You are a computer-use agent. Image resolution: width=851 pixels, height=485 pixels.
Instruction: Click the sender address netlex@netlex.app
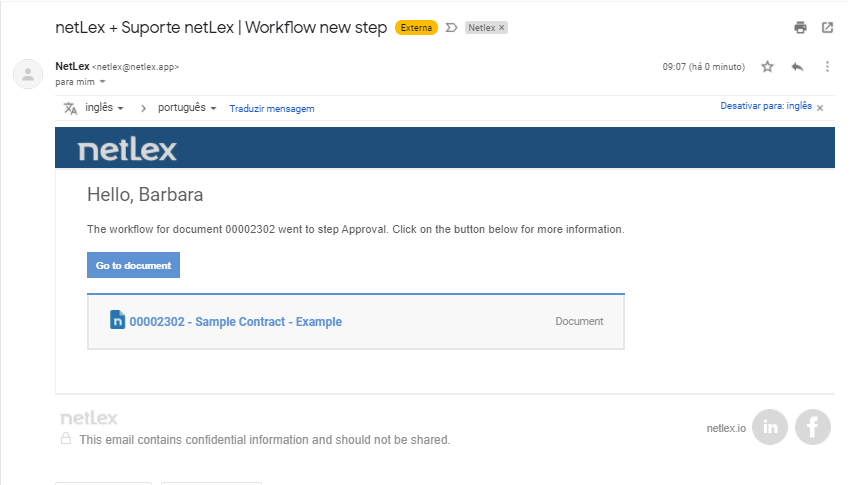135,67
